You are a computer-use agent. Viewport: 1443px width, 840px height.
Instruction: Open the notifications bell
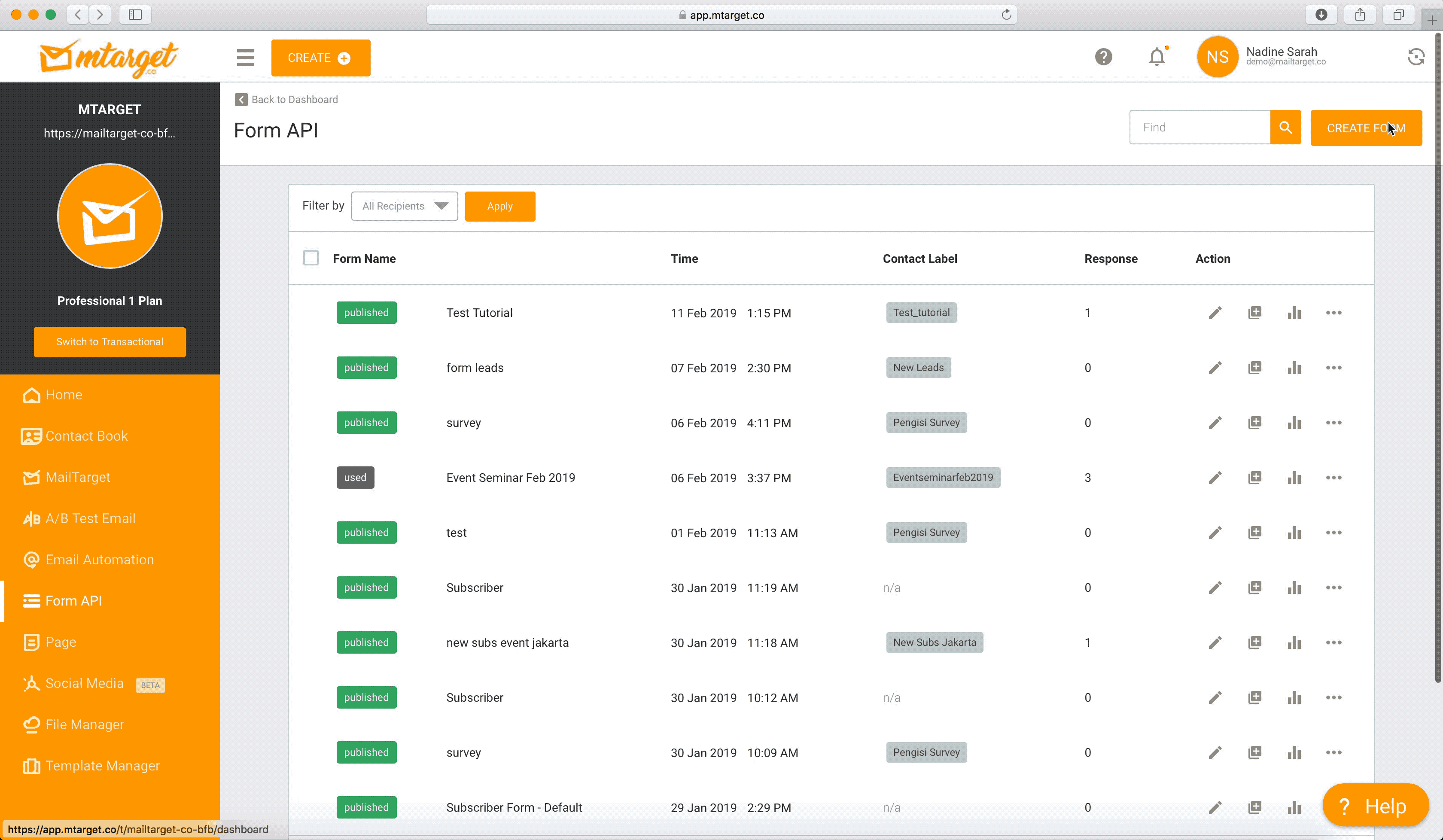(1157, 57)
